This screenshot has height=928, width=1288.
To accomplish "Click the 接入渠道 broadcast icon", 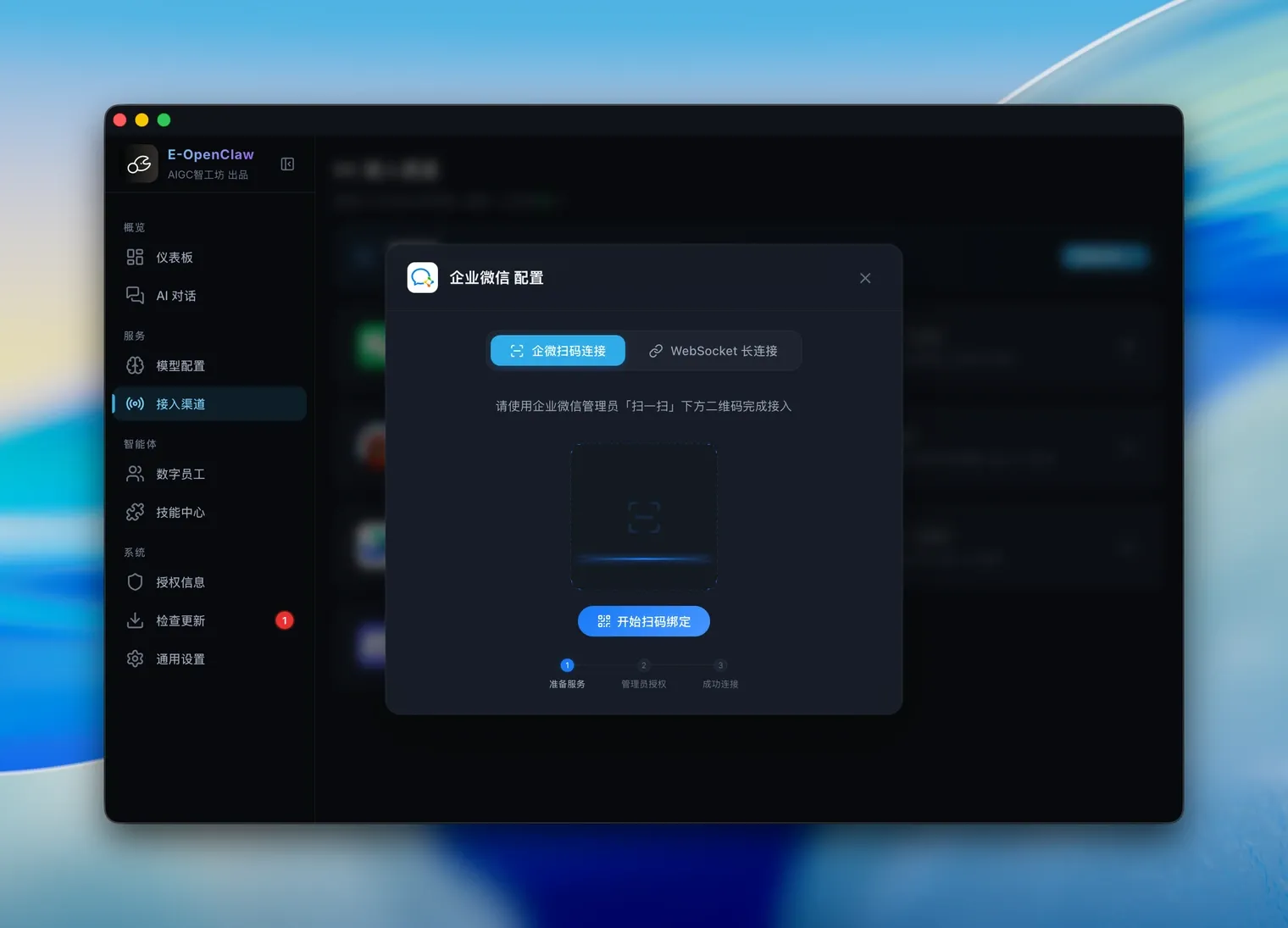I will (135, 403).
